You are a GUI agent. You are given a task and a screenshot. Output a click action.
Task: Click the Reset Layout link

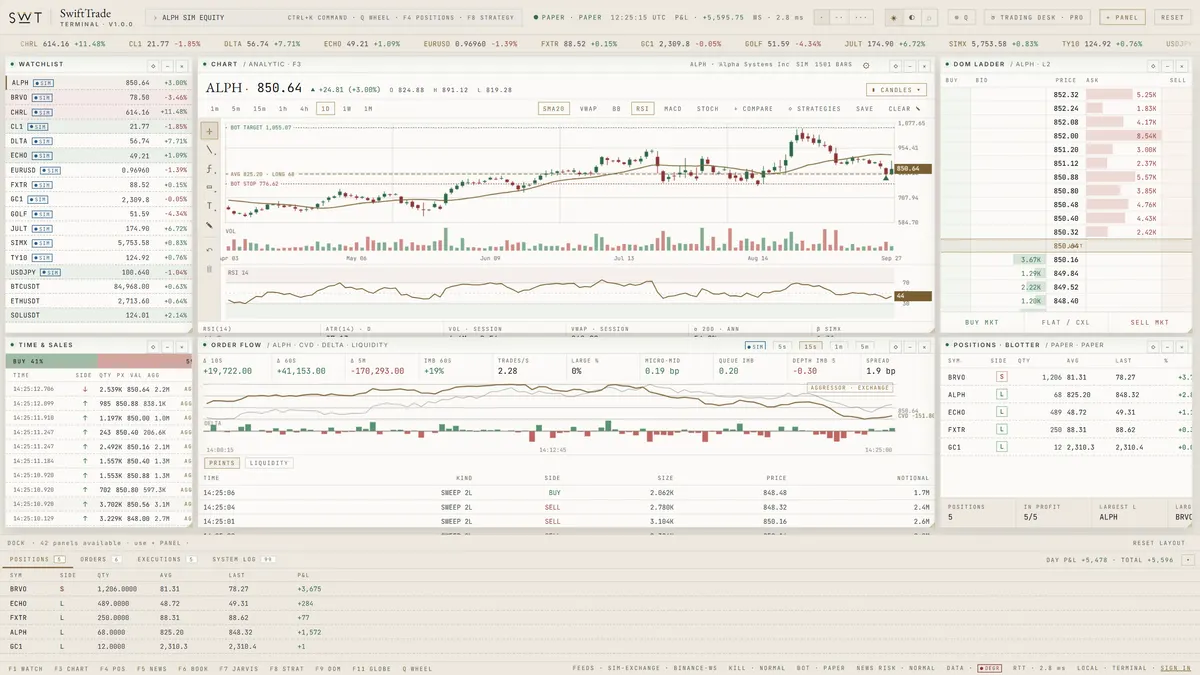click(x=1158, y=543)
